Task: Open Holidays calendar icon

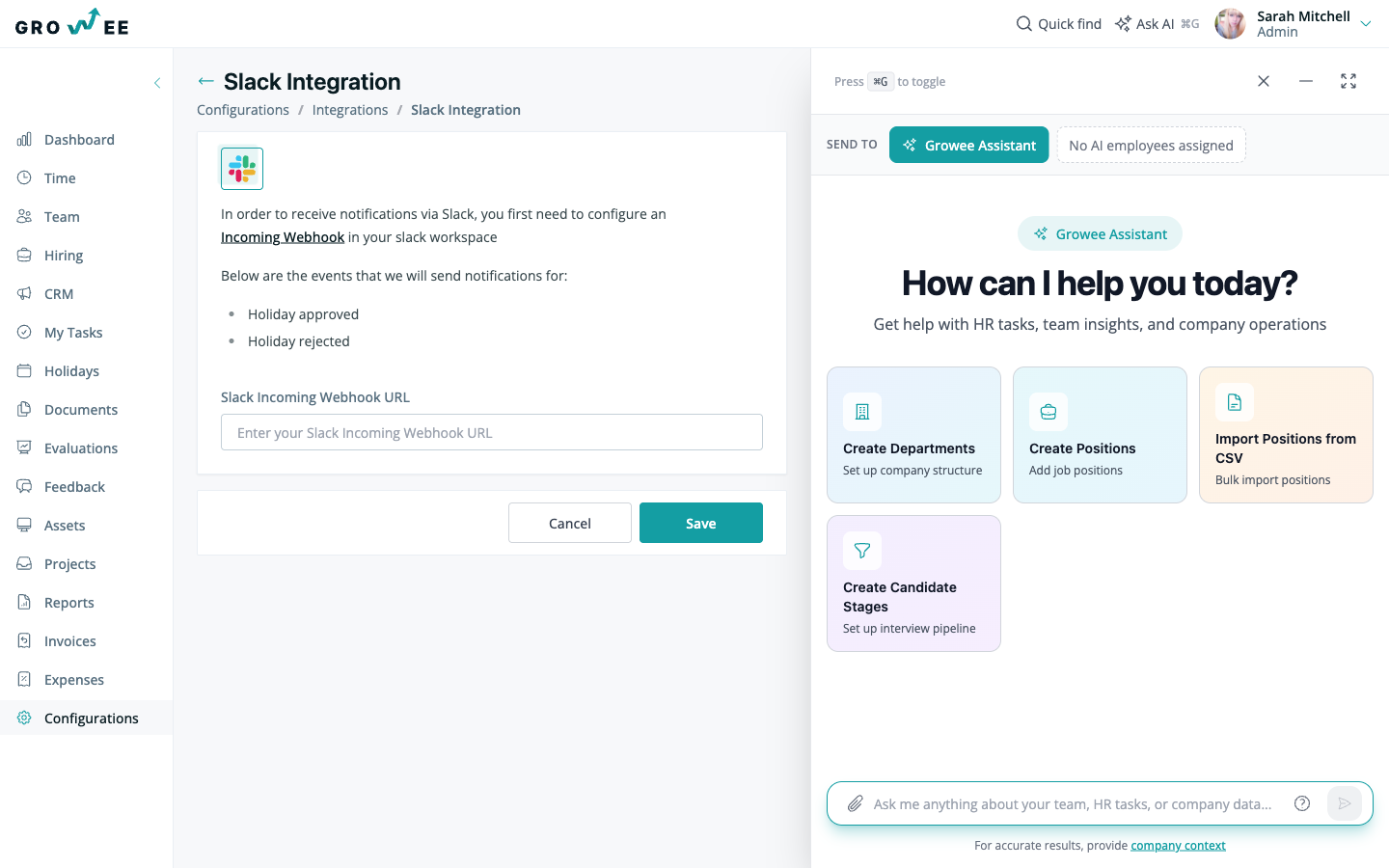Action: click(x=24, y=371)
